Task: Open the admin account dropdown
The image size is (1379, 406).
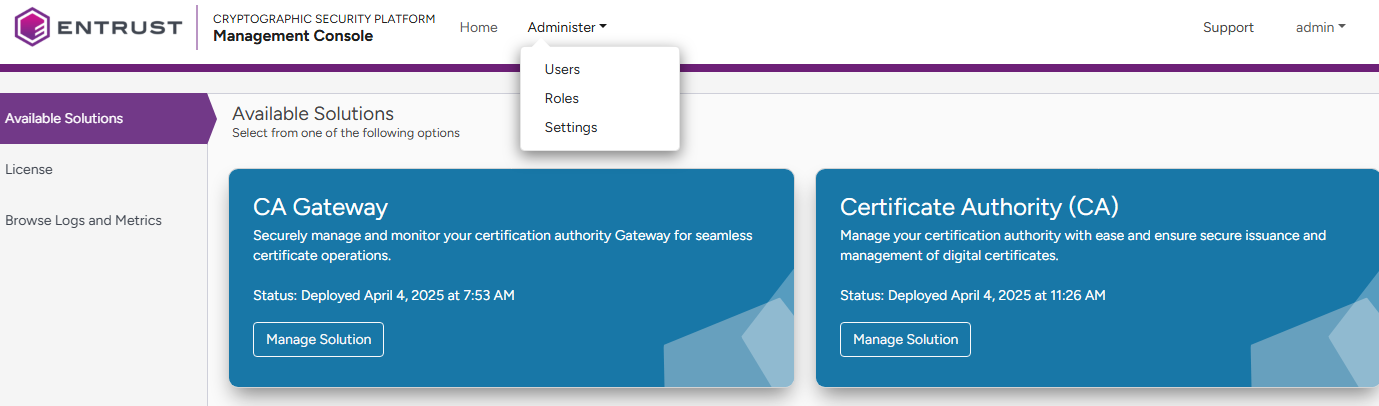Action: [1320, 28]
